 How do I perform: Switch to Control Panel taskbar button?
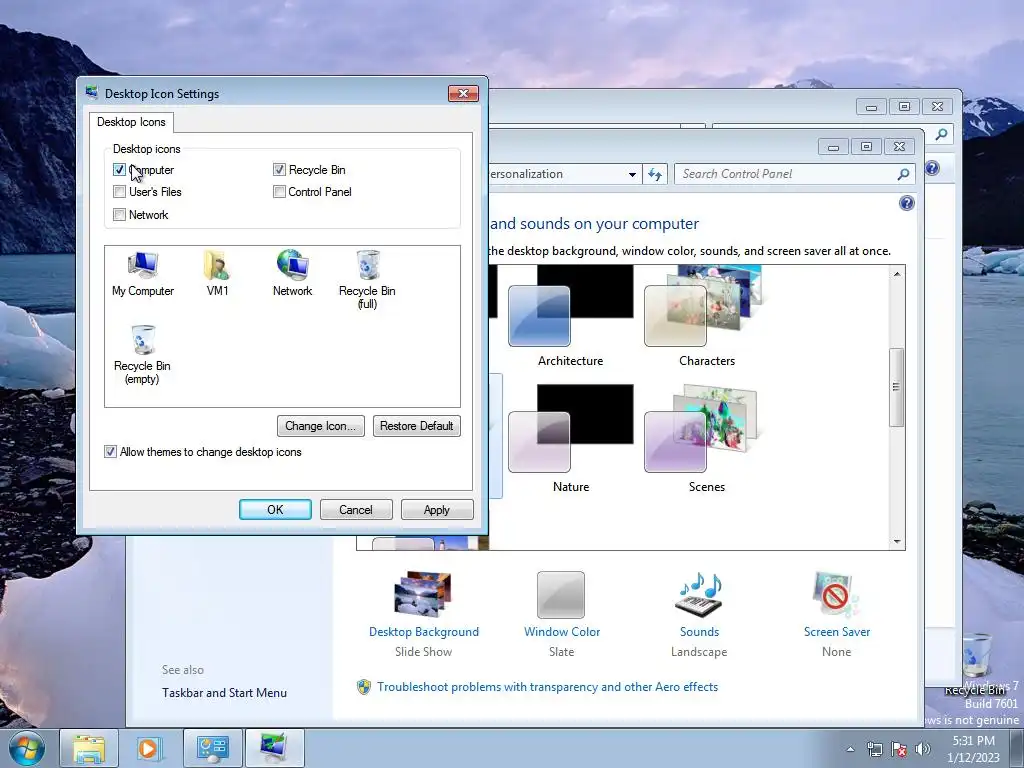tap(213, 749)
